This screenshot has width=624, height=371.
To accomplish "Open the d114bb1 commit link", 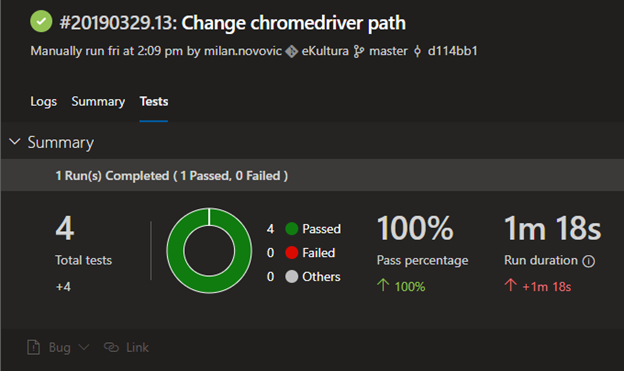I will pos(452,51).
